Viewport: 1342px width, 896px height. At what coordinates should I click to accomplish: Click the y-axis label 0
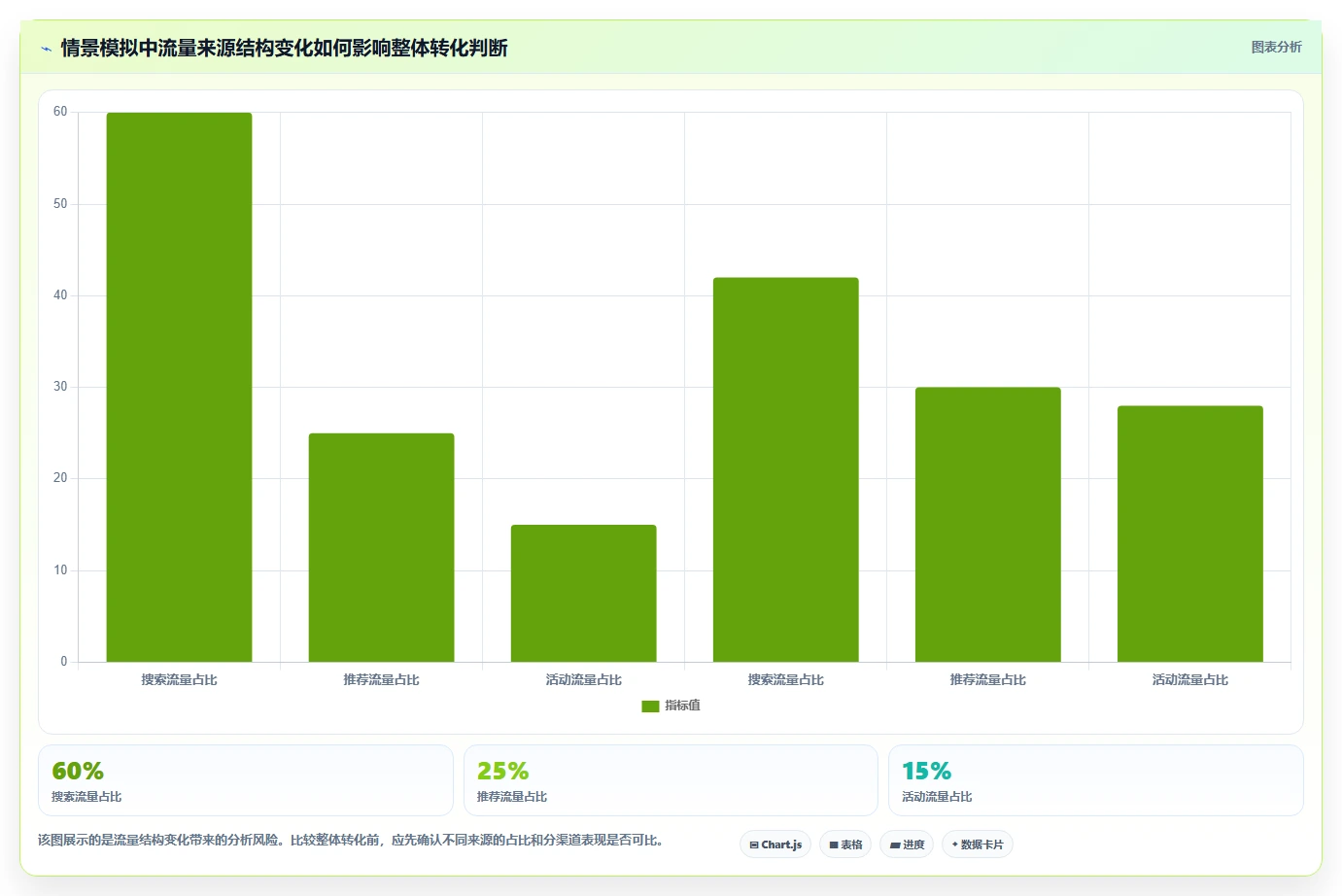(64, 662)
